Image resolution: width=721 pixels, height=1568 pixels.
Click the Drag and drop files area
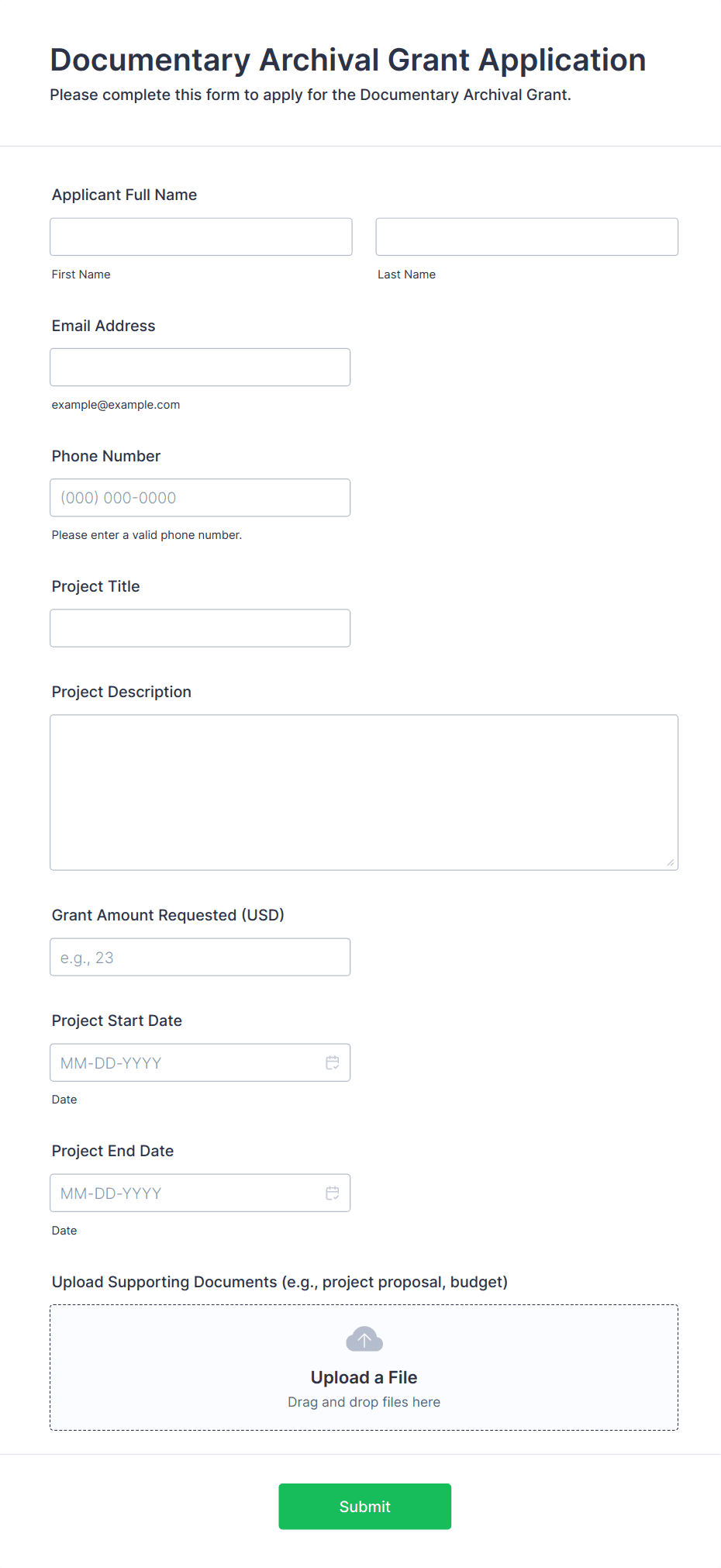pyautogui.click(x=364, y=1402)
